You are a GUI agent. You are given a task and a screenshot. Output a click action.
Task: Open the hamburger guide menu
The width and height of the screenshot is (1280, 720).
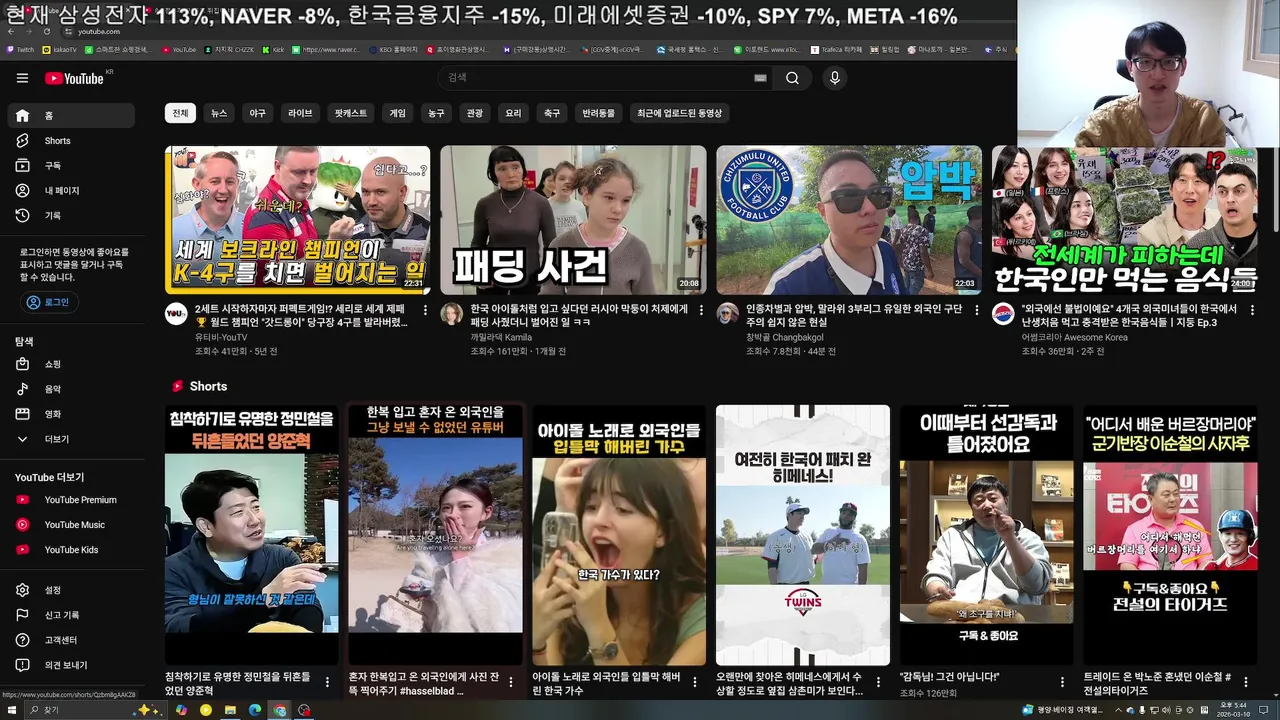tap(22, 78)
